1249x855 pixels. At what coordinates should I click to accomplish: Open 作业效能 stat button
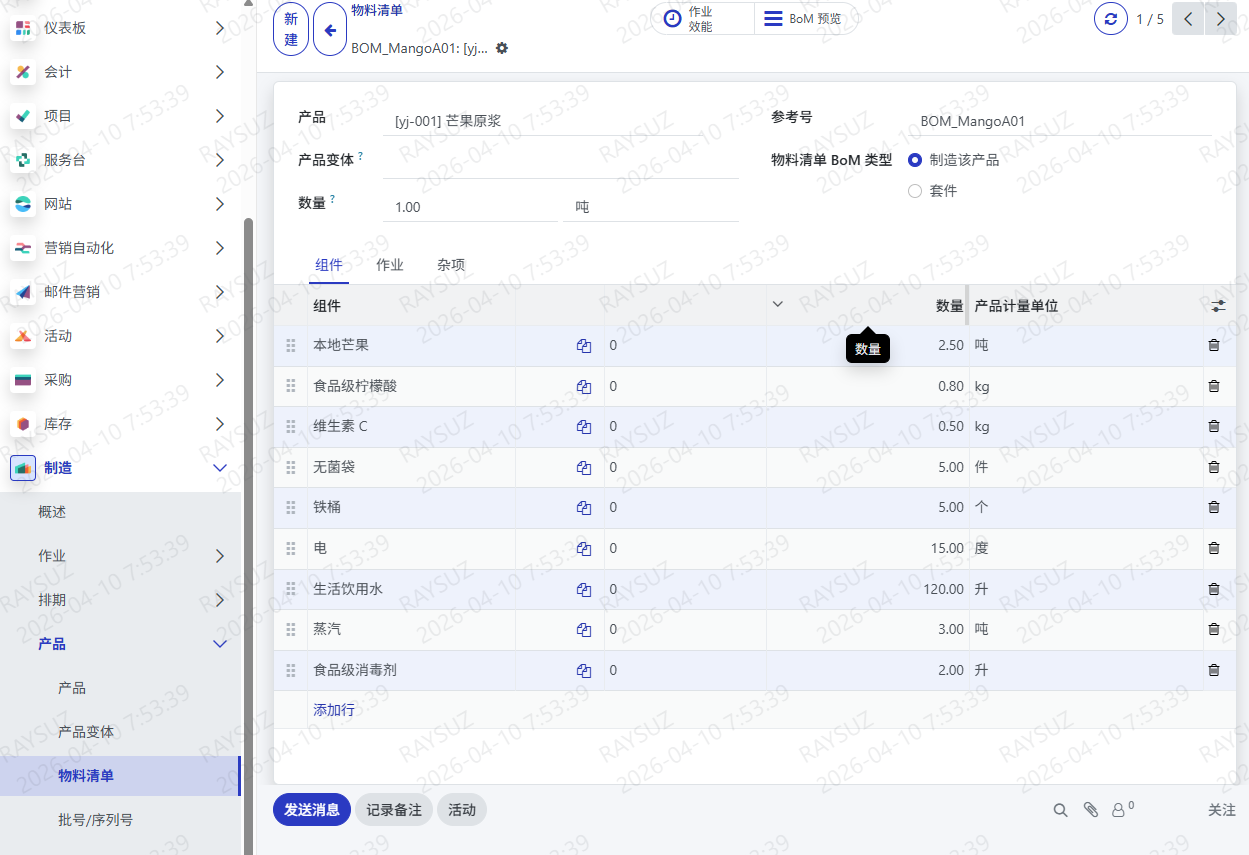click(702, 19)
